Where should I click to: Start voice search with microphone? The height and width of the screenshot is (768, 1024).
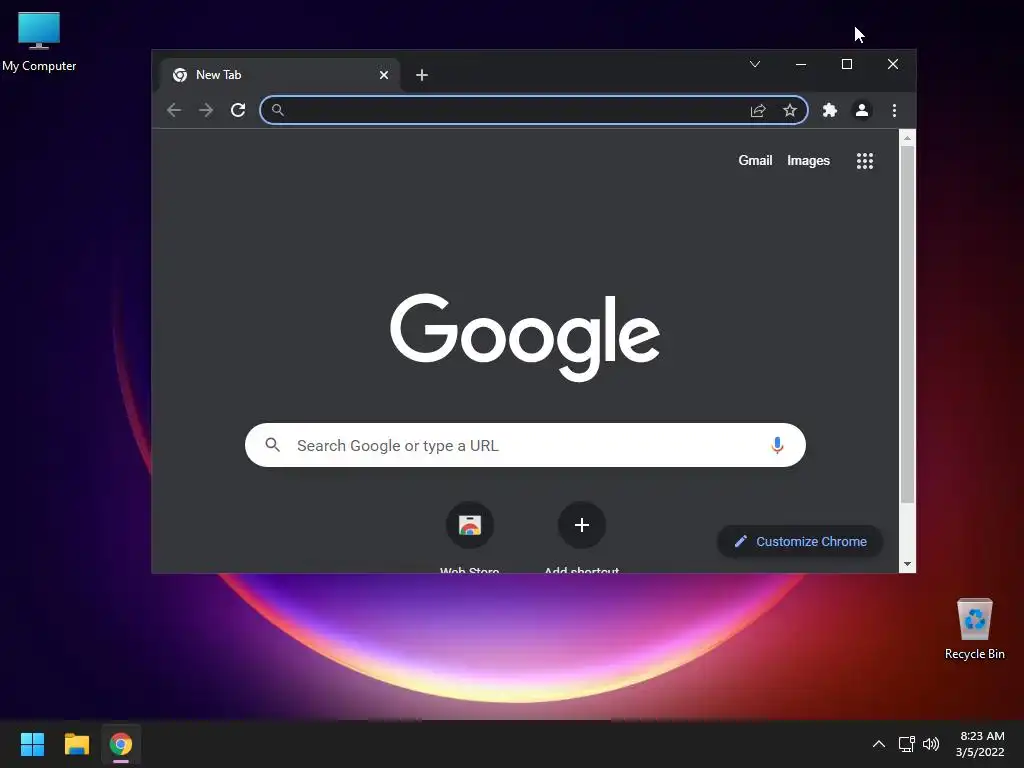777,445
